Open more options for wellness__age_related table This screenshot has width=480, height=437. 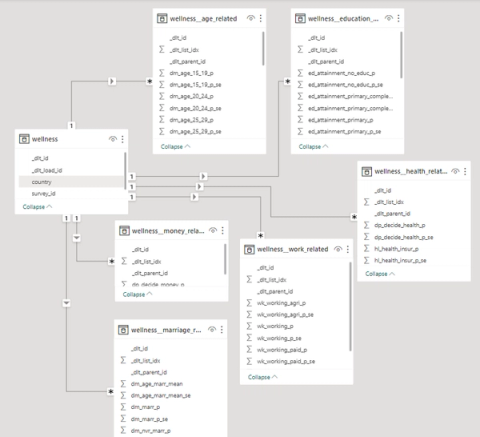click(x=261, y=18)
